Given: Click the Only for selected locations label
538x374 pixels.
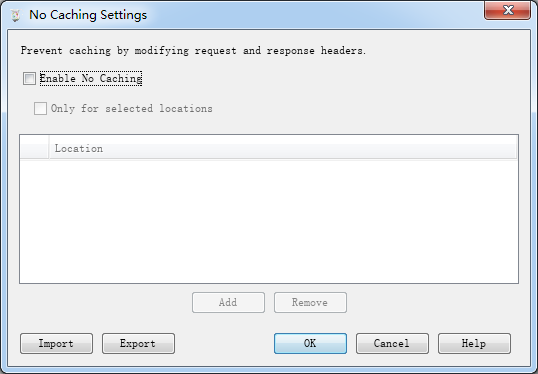Looking at the screenshot, I should click(x=131, y=108).
